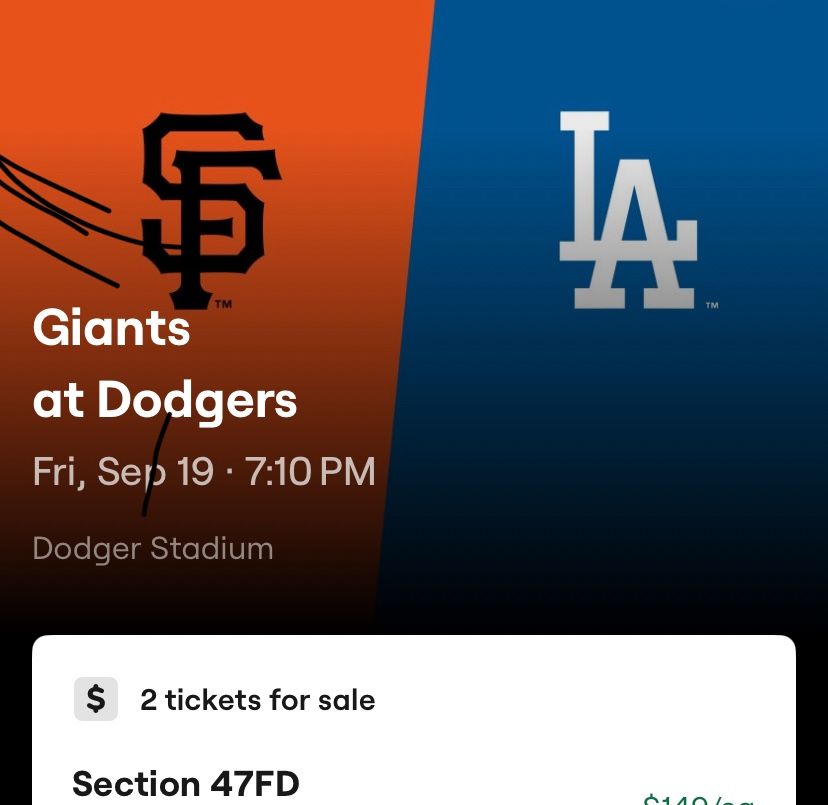Click the trademark symbol beside the Dodgers logo
The image size is (828, 805).
tap(712, 305)
